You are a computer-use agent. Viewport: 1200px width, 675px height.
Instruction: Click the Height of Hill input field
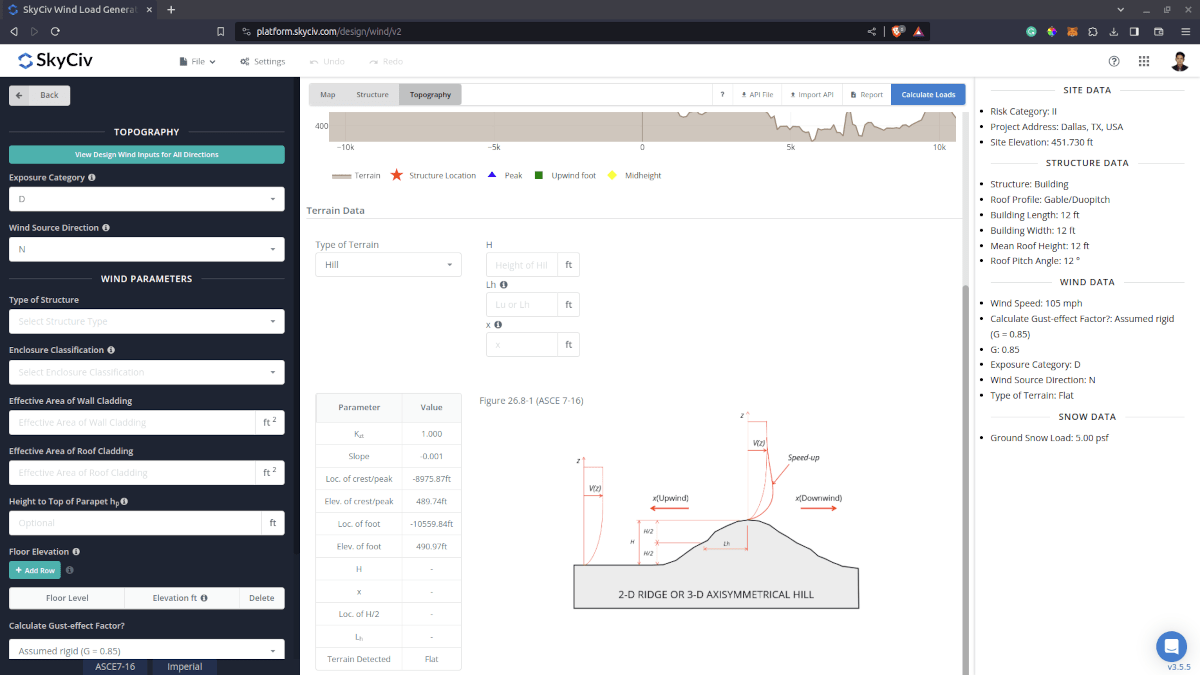(522, 265)
